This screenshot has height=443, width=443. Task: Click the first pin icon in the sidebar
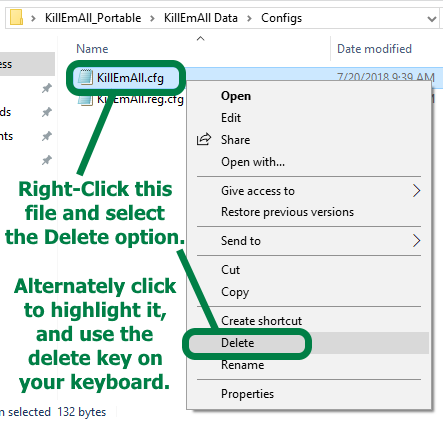(x=47, y=88)
